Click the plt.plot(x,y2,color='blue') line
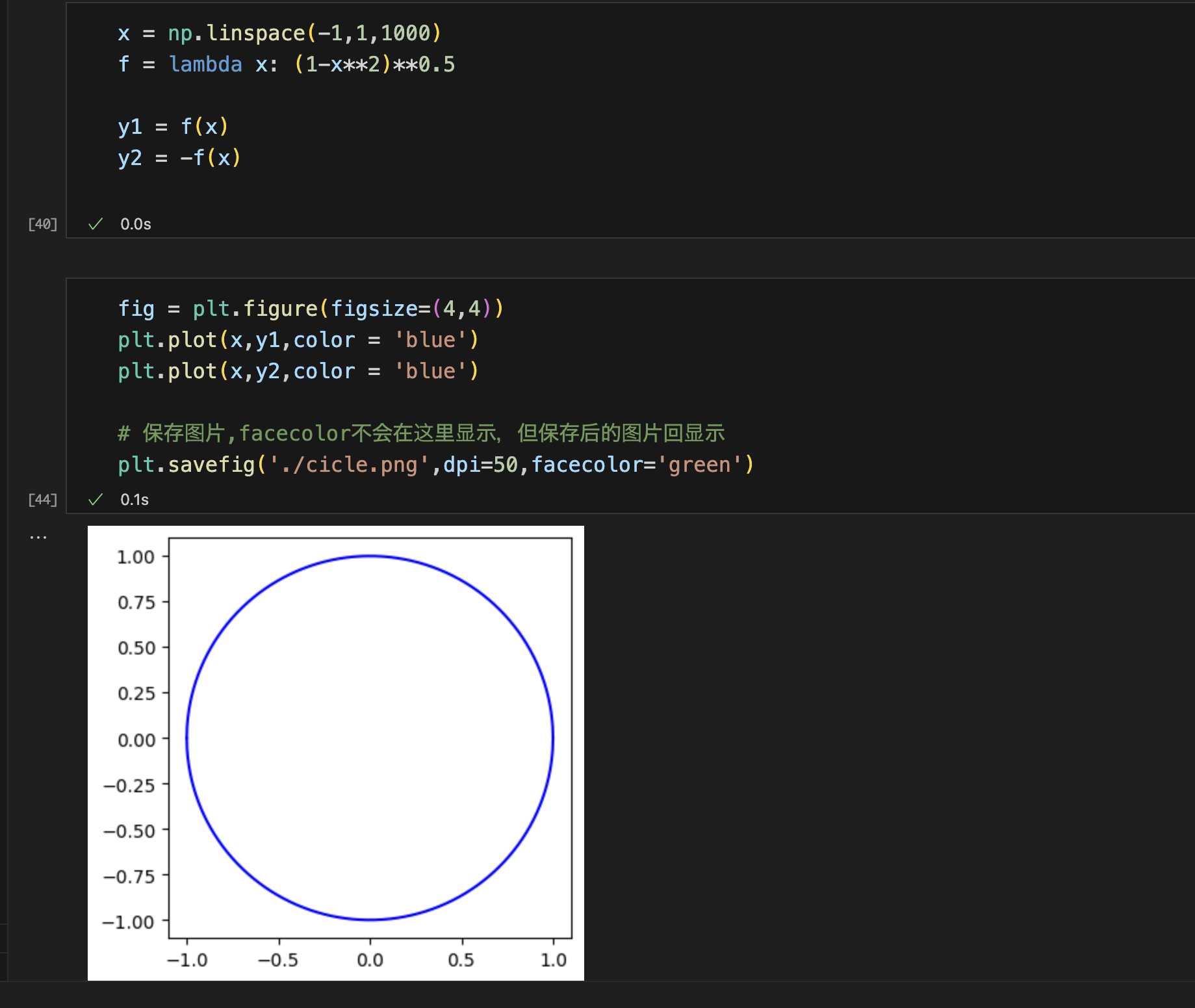The height and width of the screenshot is (1008, 1195). 298,371
